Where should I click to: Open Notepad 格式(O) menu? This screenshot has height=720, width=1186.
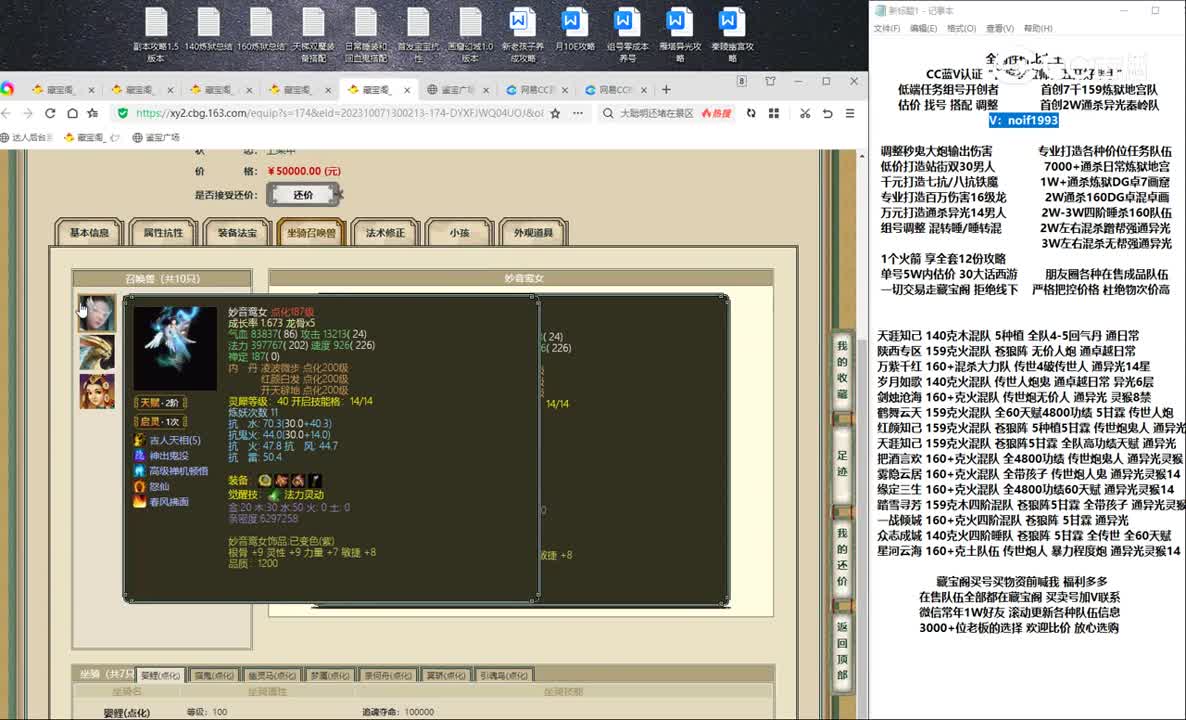[961, 28]
